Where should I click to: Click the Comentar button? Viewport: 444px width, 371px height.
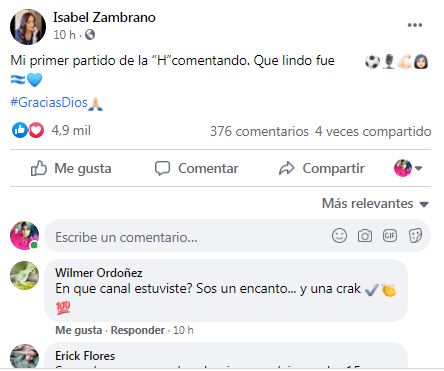point(197,168)
